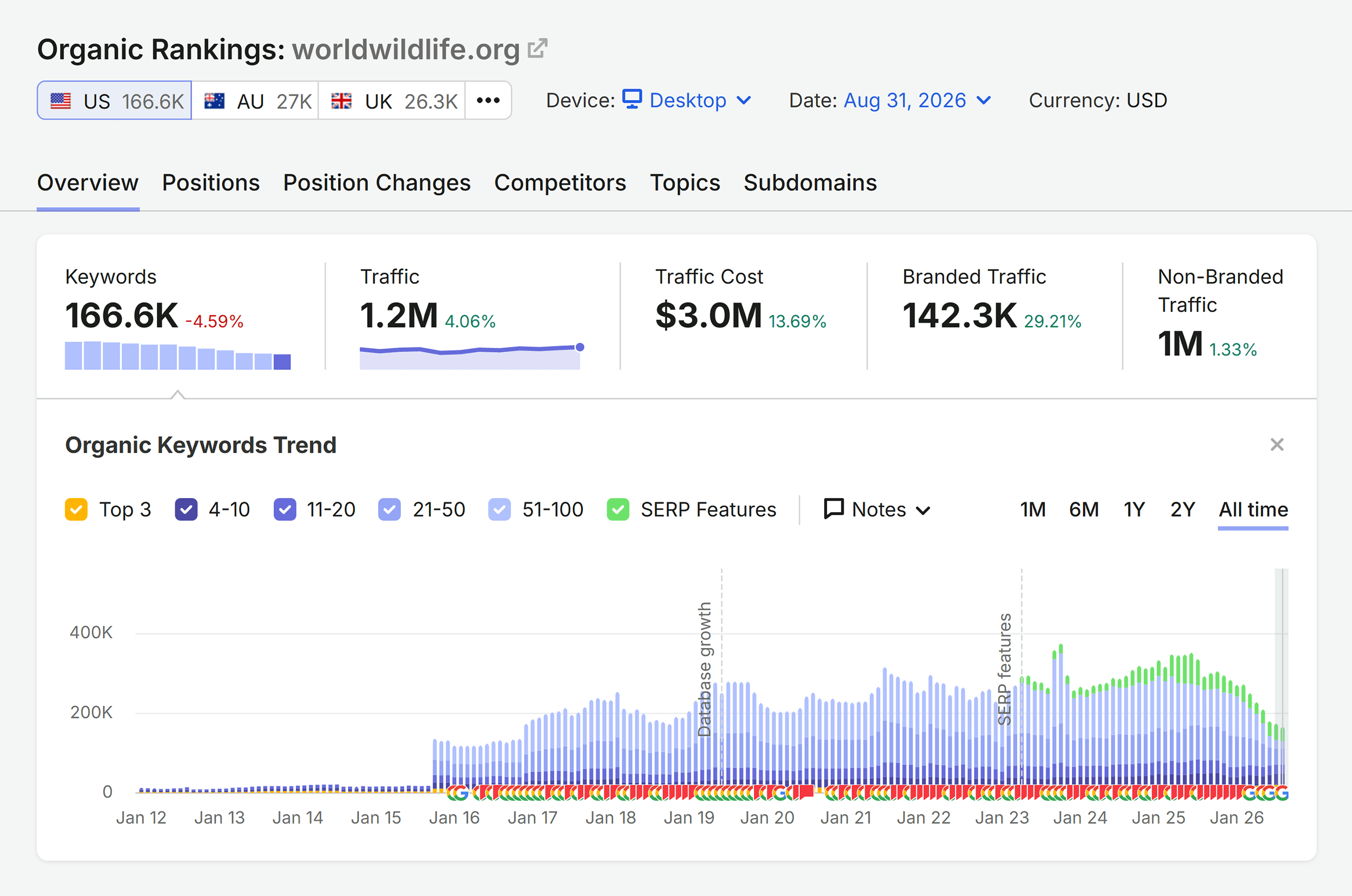Select the AU 27K database
Screen dimensions: 1352x896
tap(255, 101)
